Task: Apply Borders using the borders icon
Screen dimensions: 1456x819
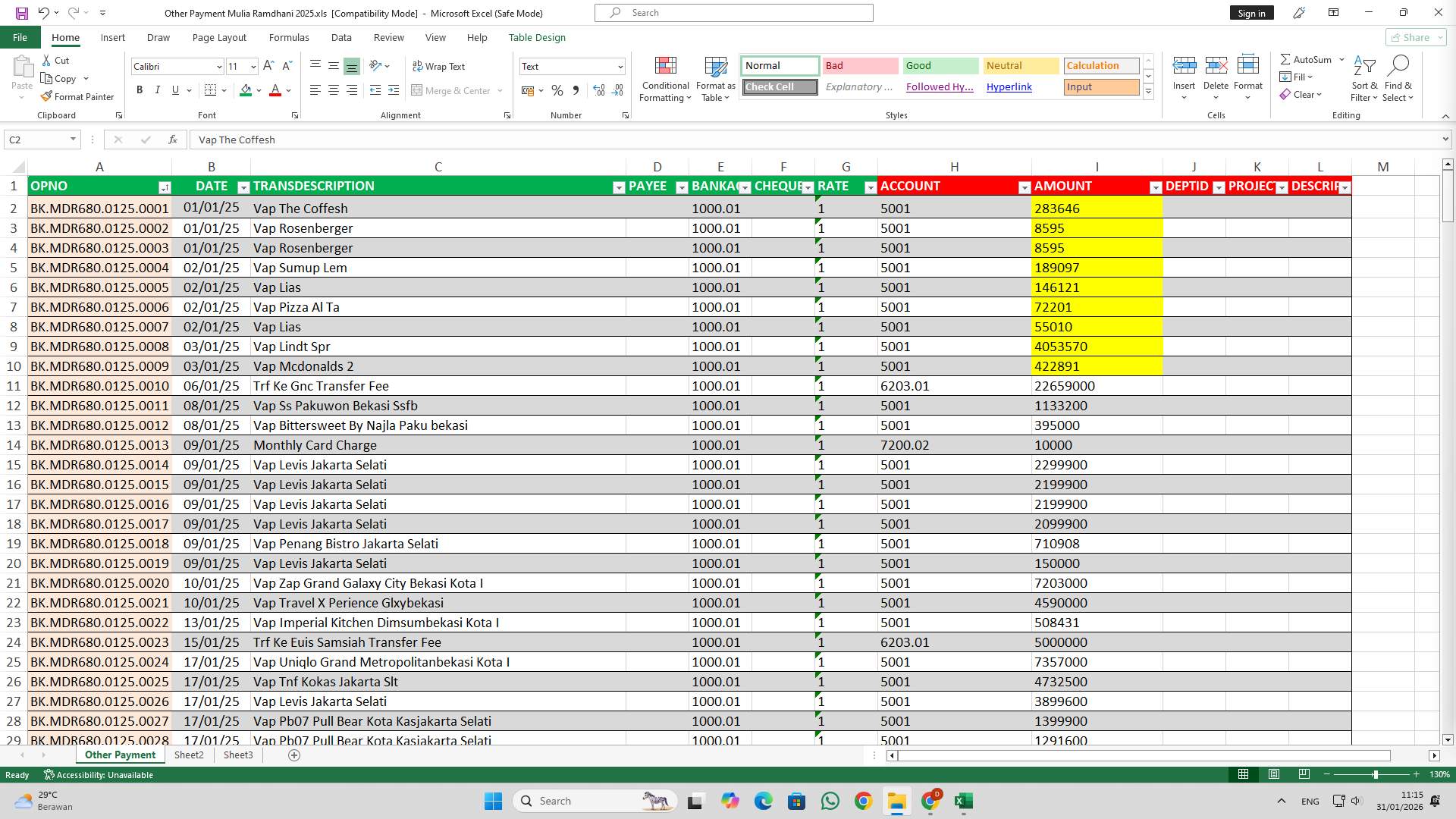Action: tap(211, 90)
